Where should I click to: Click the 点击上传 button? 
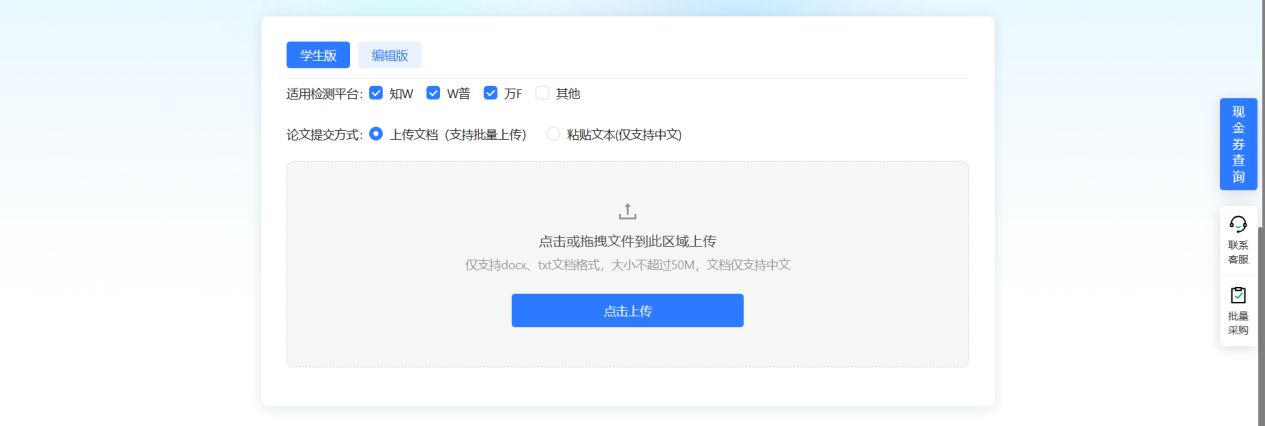click(628, 310)
